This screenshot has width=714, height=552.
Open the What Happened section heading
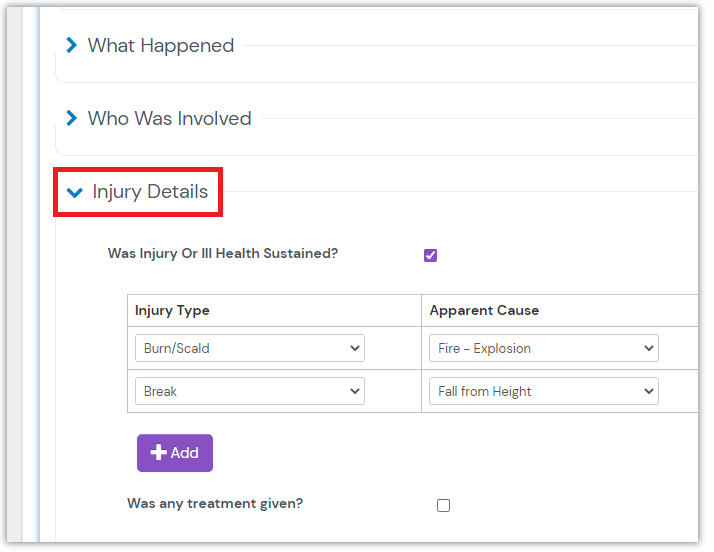(161, 45)
